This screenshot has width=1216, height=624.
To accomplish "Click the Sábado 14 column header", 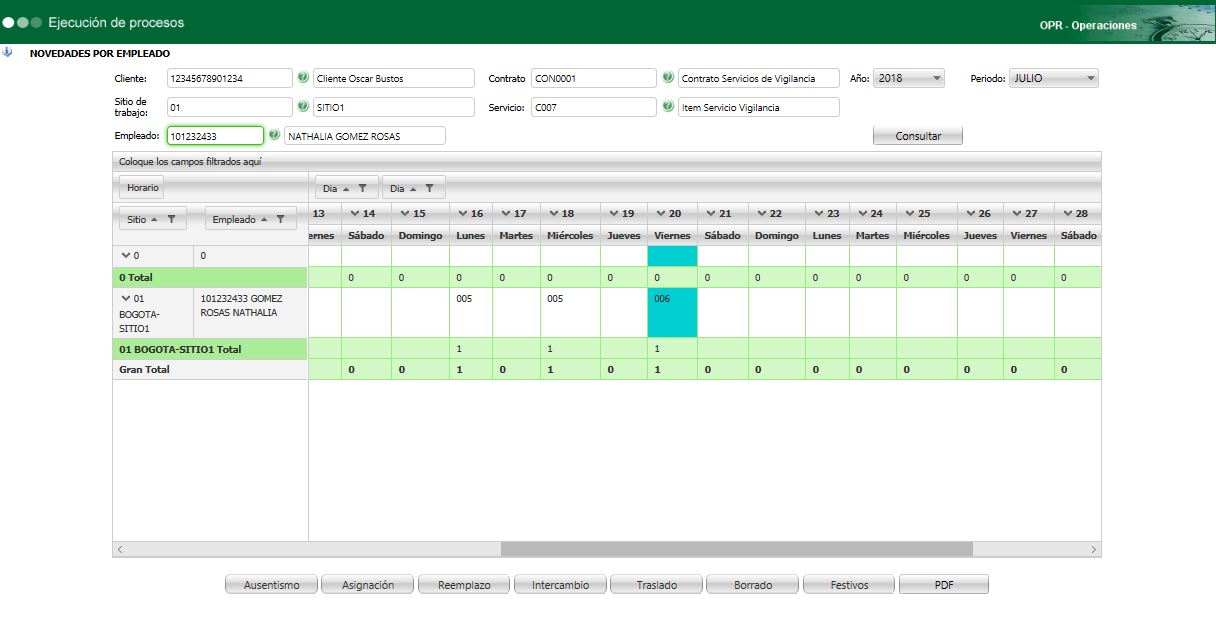I will (366, 235).
